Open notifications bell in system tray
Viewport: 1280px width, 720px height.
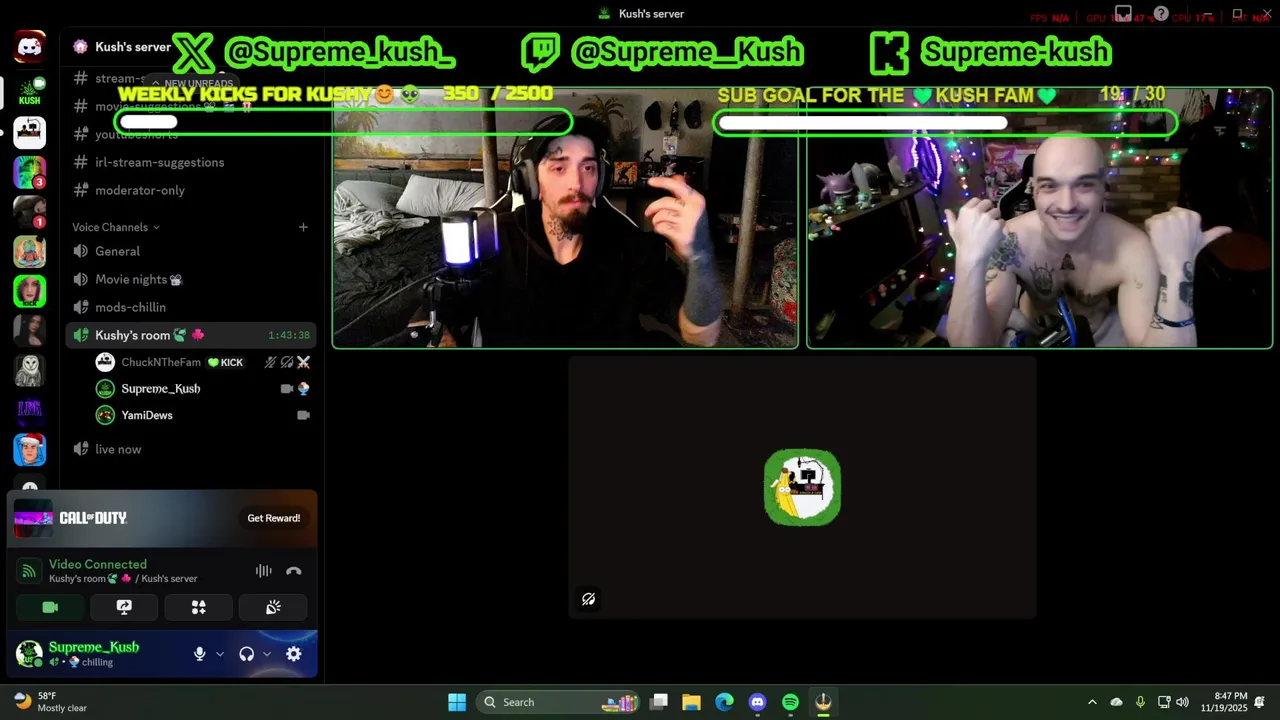pos(1260,702)
